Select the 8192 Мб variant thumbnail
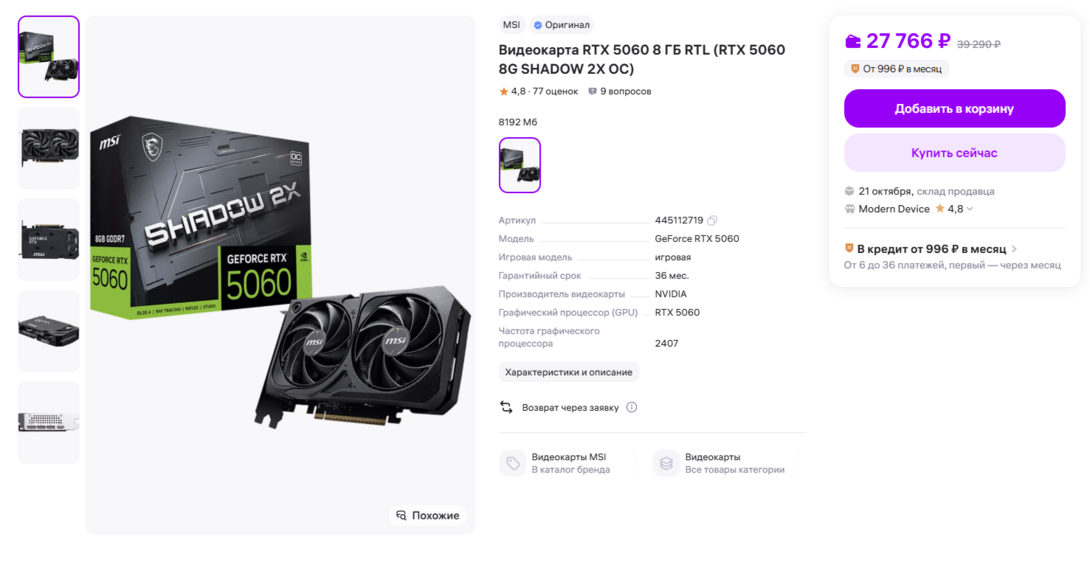1090x562 pixels. pos(519,165)
